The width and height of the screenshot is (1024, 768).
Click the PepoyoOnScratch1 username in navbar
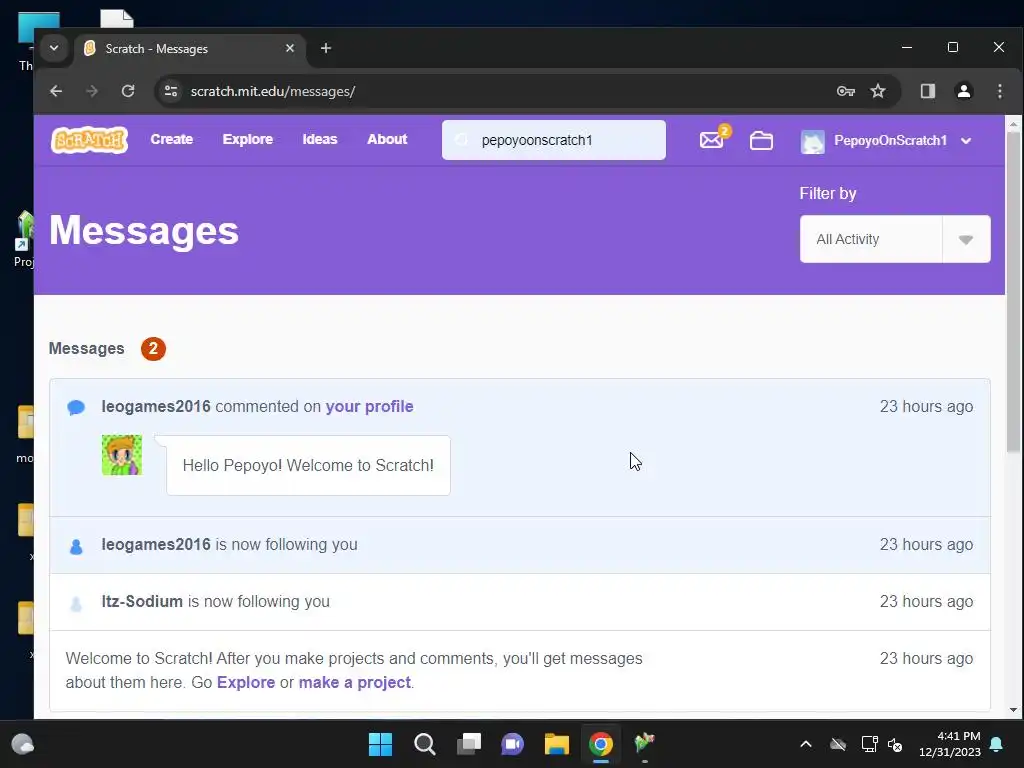[890, 141]
